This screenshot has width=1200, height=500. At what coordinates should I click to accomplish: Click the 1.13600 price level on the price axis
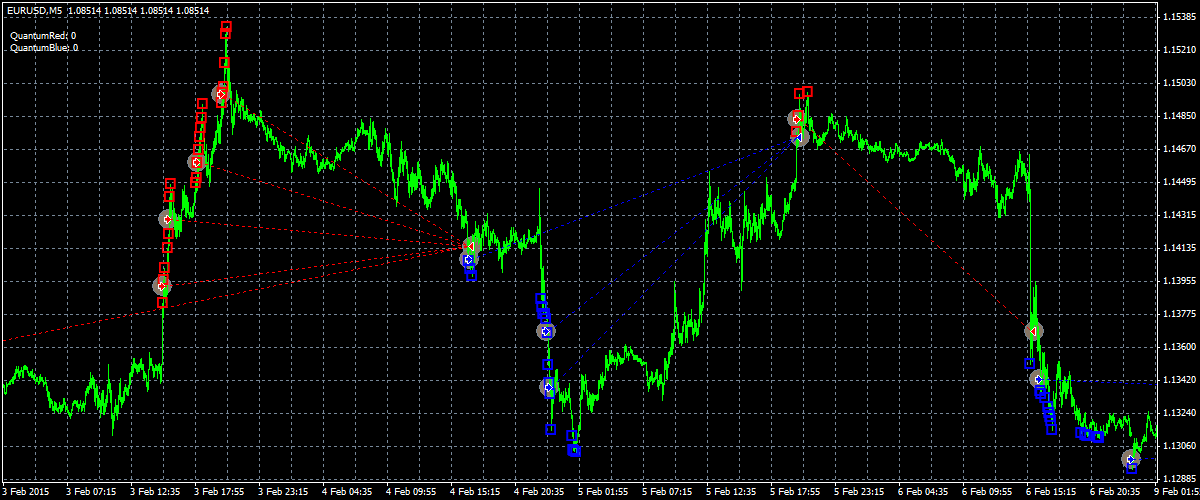tap(1177, 347)
